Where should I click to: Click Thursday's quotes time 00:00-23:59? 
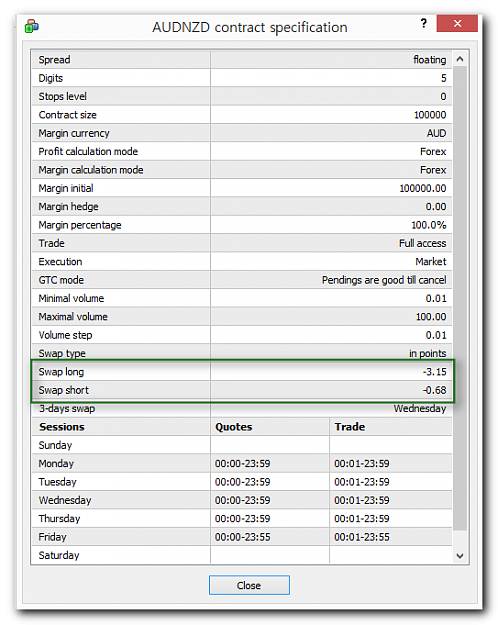coord(242,518)
